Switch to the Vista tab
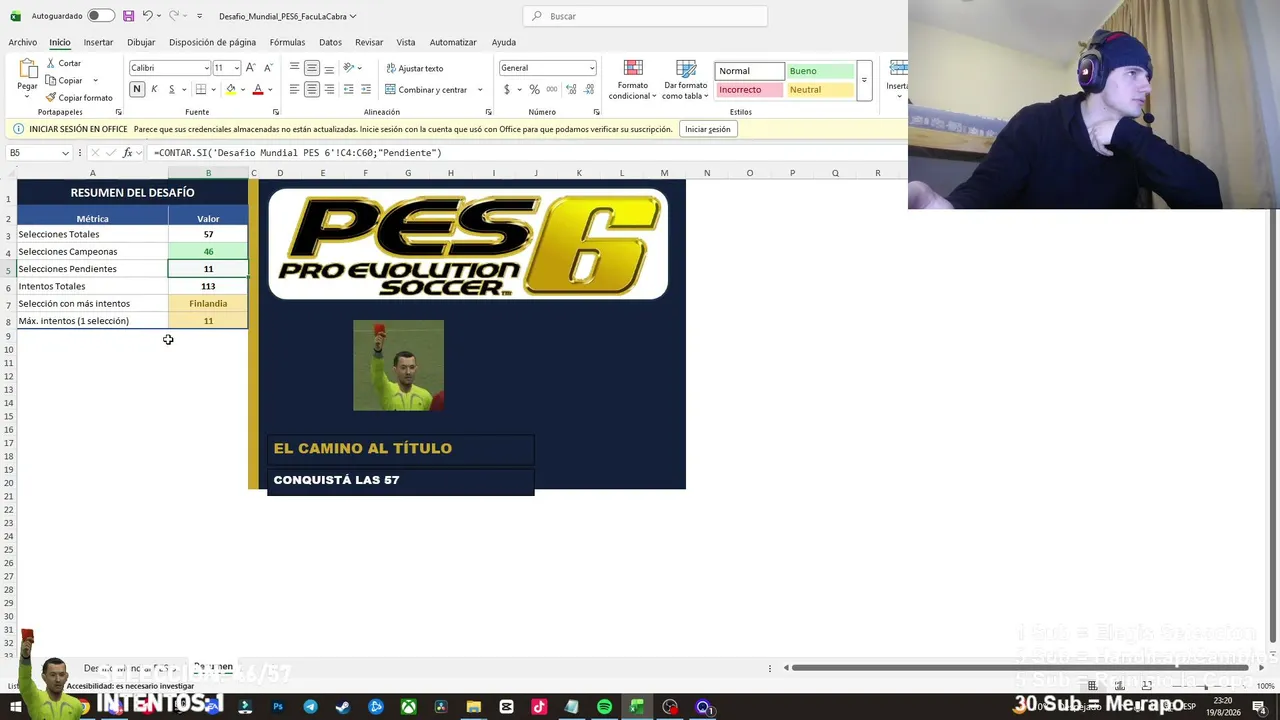The image size is (1280, 720). coord(405,42)
